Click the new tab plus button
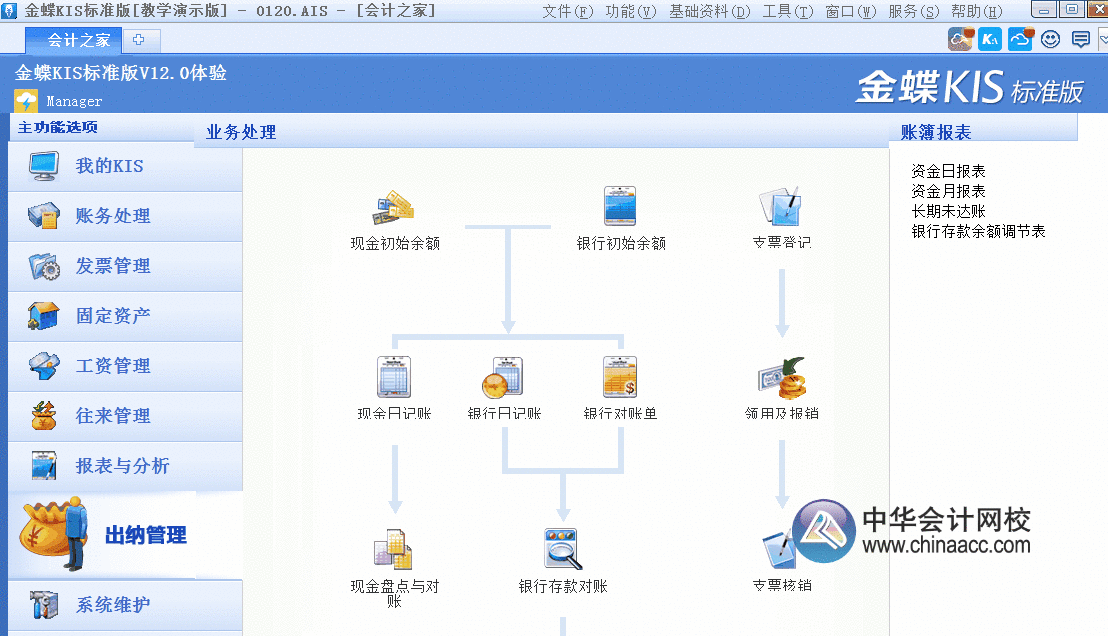This screenshot has height=636, width=1108. (x=139, y=41)
